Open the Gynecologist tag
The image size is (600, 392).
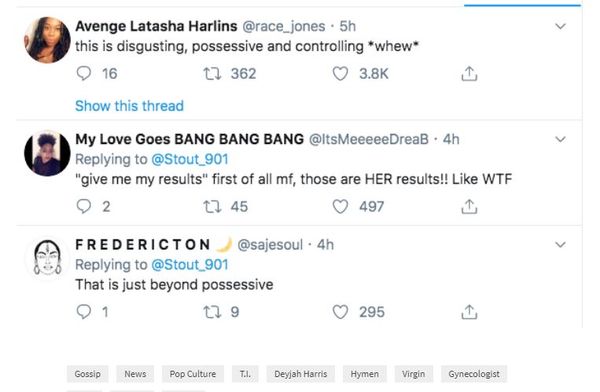coord(474,374)
